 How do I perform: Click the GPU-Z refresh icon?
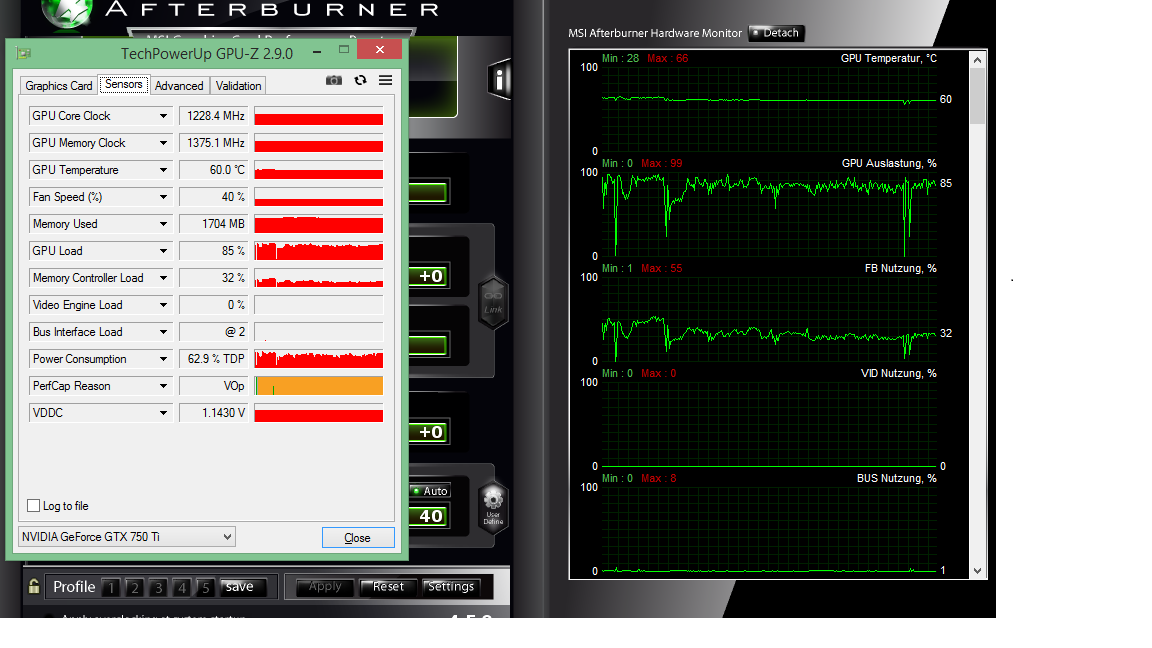(360, 80)
